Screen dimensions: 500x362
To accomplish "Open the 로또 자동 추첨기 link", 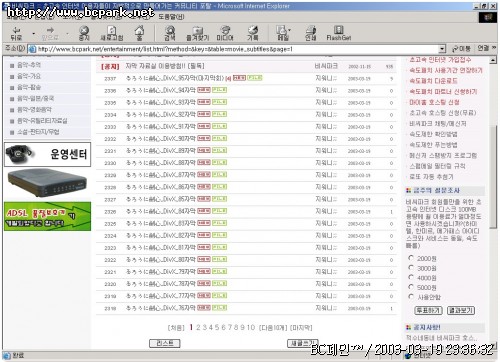I will click(x=431, y=177).
